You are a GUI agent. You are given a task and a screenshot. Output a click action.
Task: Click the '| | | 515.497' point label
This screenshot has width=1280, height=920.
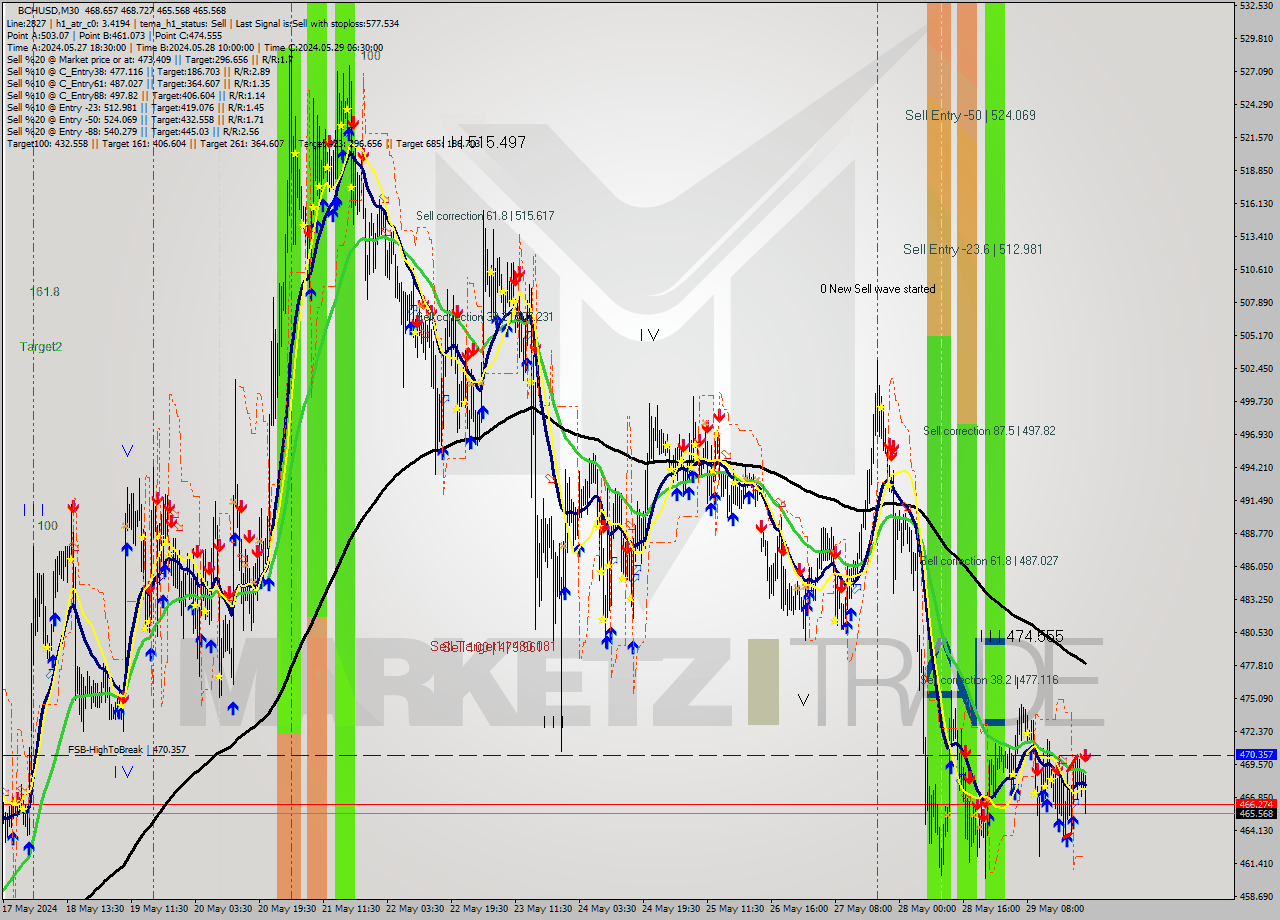point(483,143)
